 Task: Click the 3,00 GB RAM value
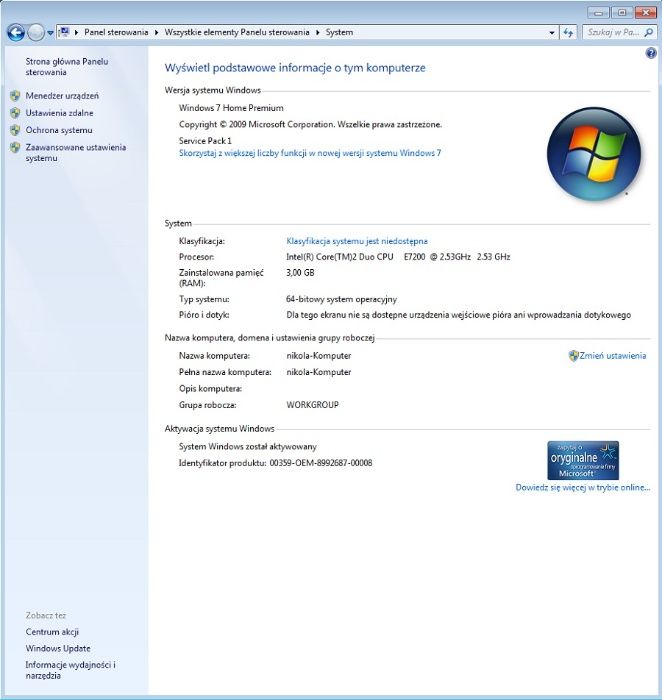pos(300,272)
